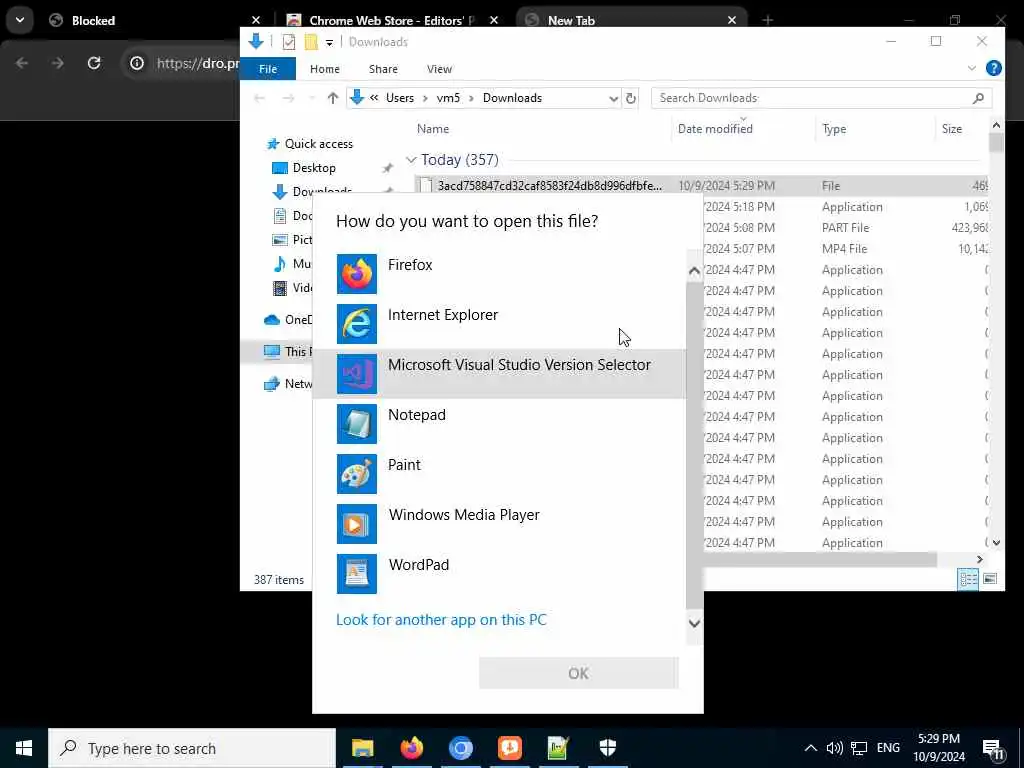Select Microsoft Visual Studio Version Selector

[x=499, y=374]
